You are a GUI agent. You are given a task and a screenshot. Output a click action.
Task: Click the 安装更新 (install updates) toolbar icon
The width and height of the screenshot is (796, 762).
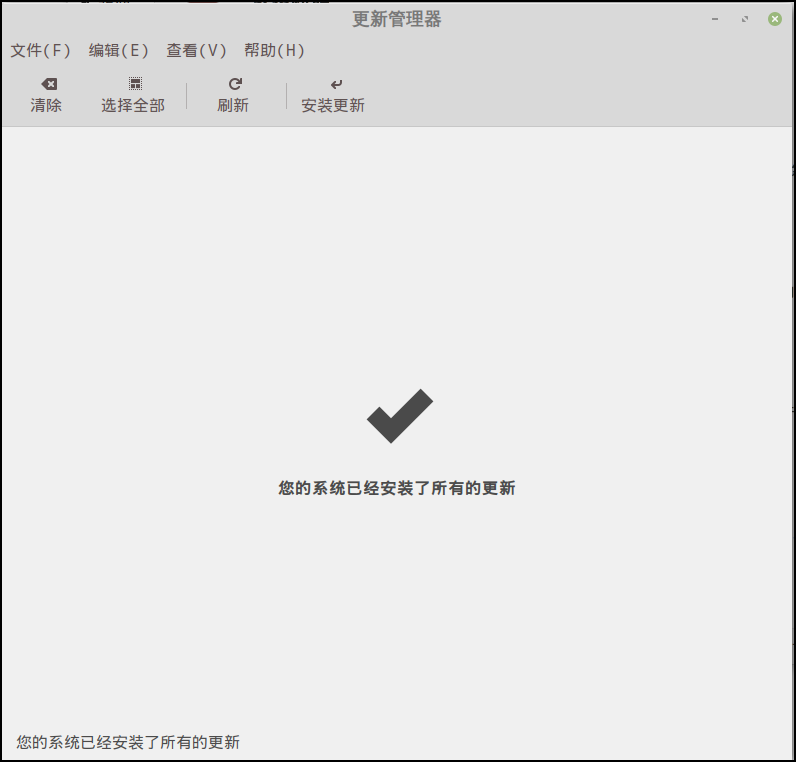[x=336, y=84]
